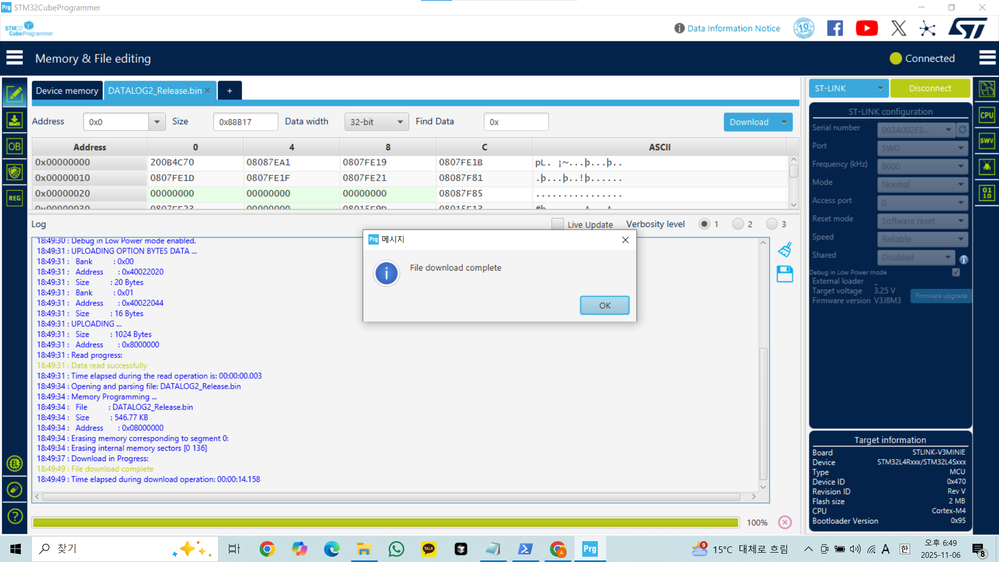The image size is (999, 562).
Task: Open the Data Information Notice link
Action: point(733,28)
